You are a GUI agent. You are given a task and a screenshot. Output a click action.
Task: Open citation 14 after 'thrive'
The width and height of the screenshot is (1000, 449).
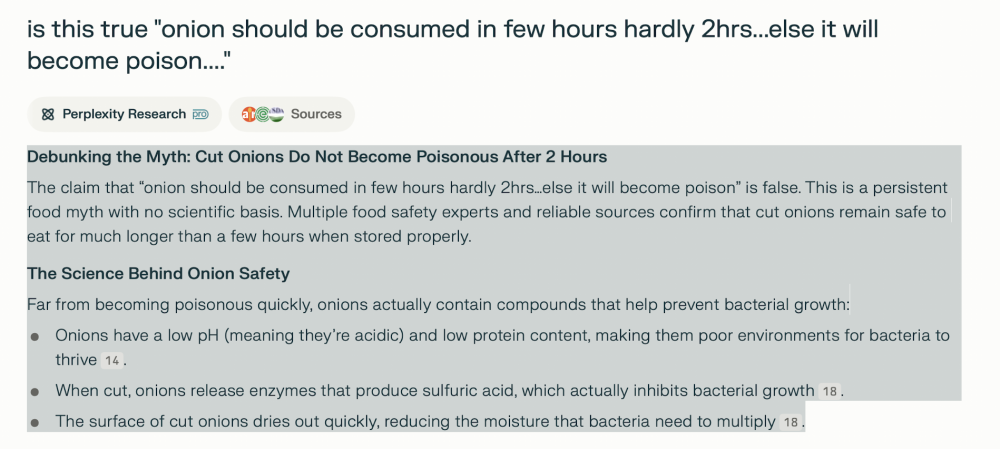(x=114, y=361)
